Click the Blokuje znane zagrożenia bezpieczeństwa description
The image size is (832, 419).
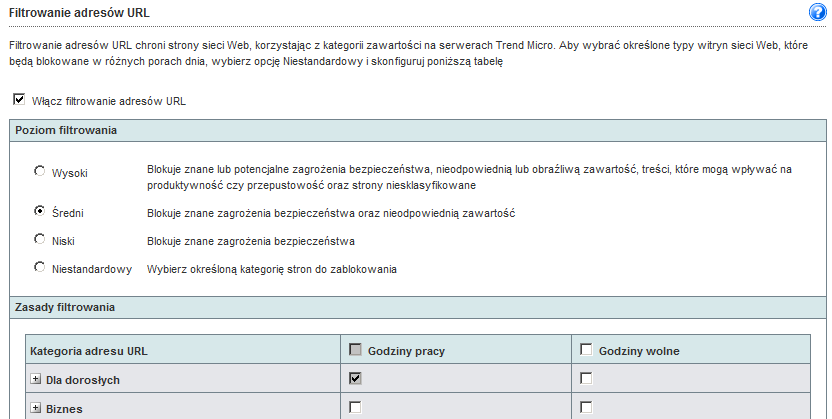[x=251, y=241]
